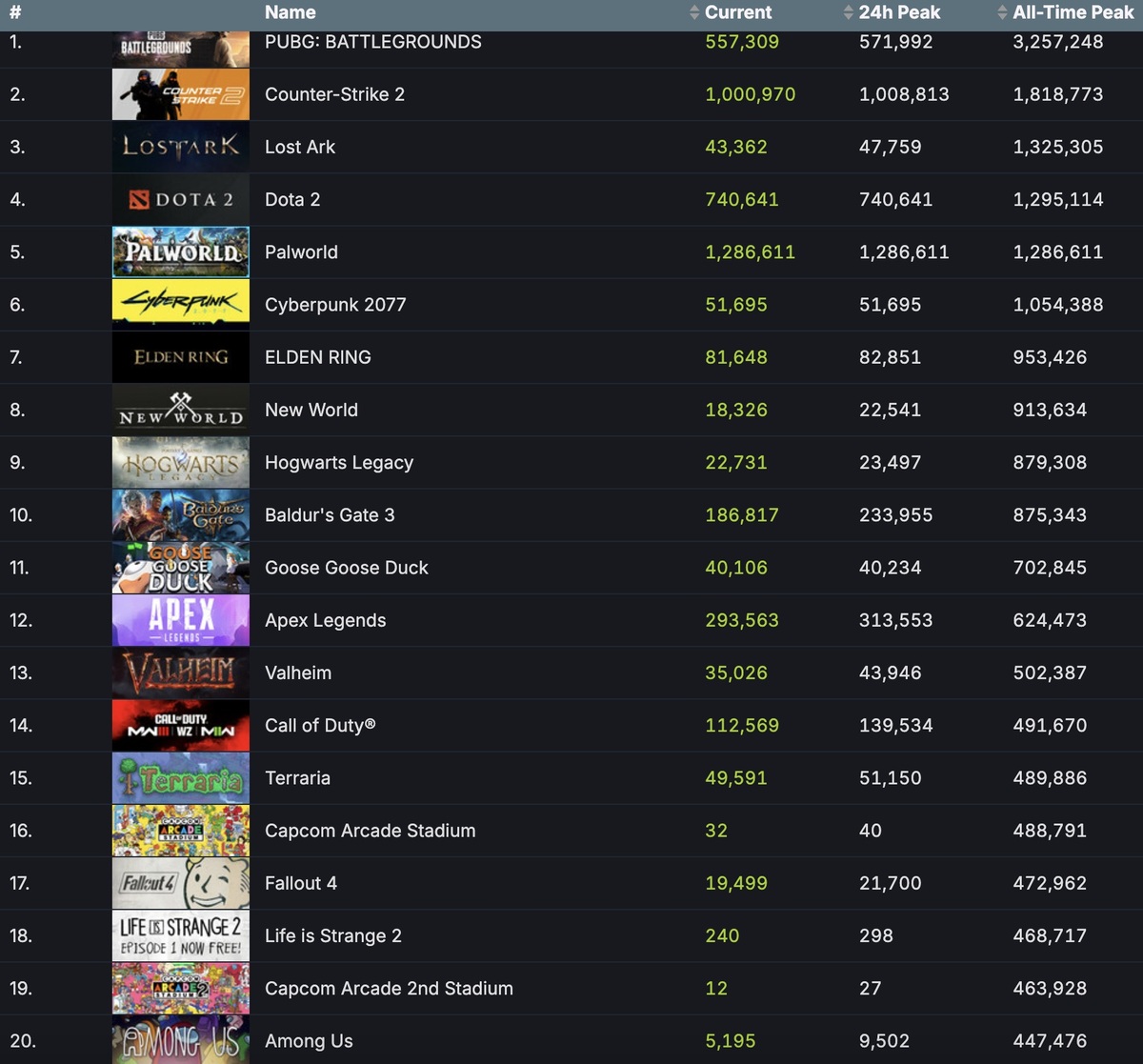Screen dimensions: 1143x1064
Task: Select the Dota 2 logo thumbnail
Action: (x=181, y=200)
